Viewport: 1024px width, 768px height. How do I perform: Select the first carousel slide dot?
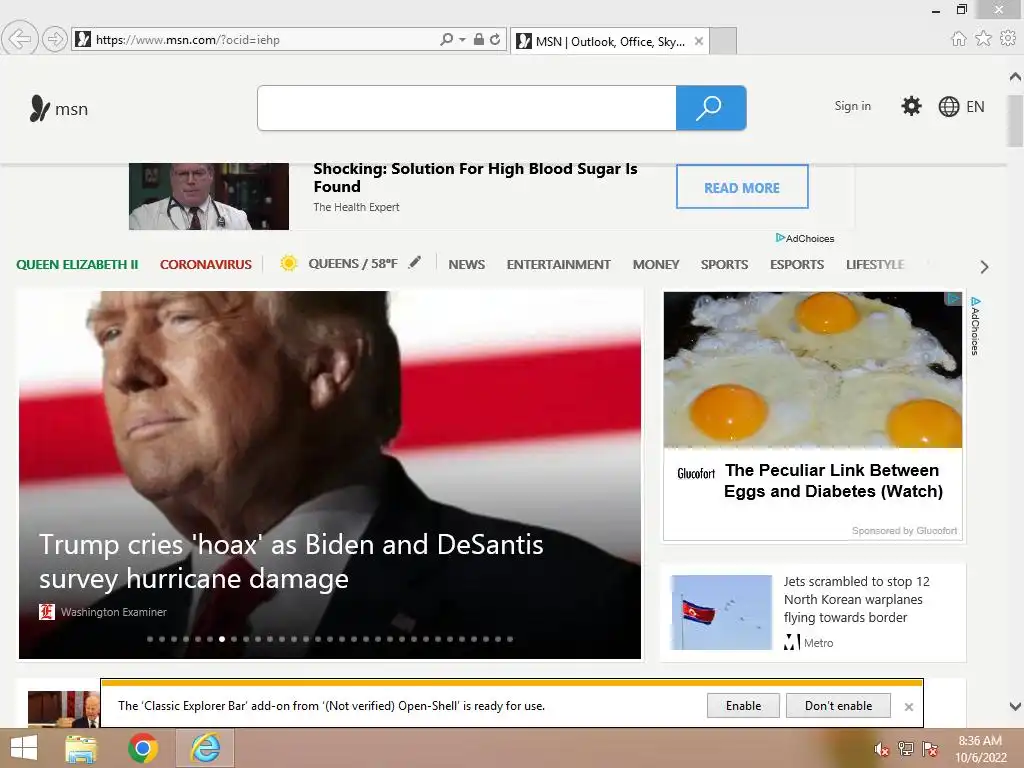coord(150,639)
